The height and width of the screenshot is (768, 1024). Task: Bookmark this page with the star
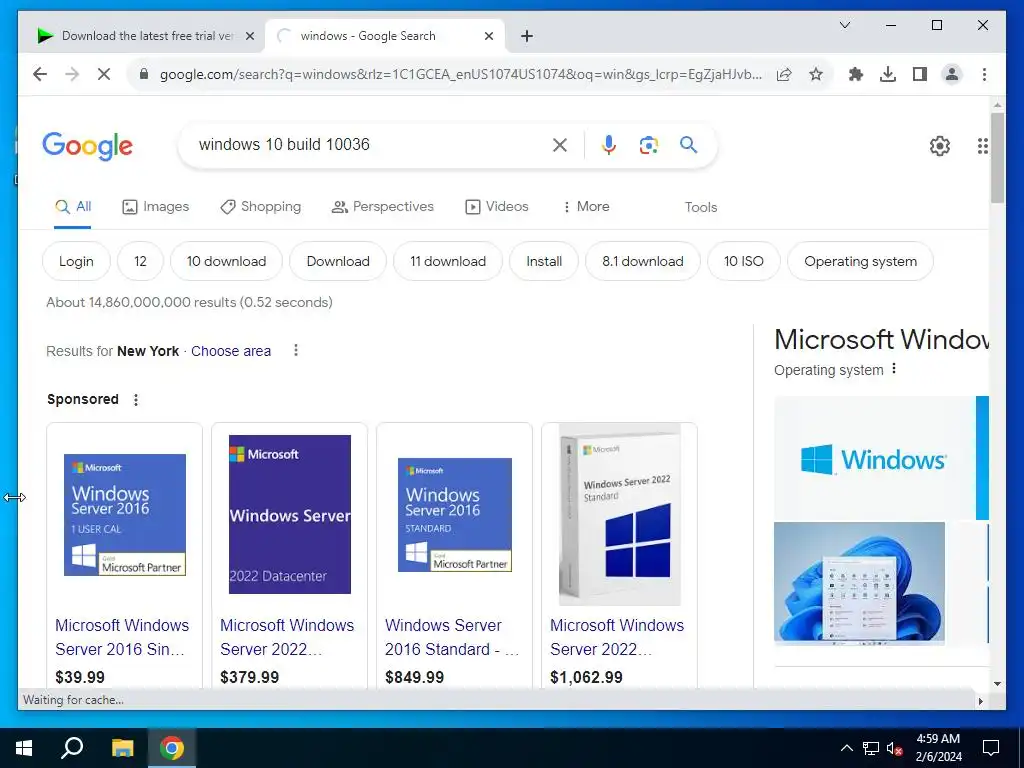tap(816, 74)
